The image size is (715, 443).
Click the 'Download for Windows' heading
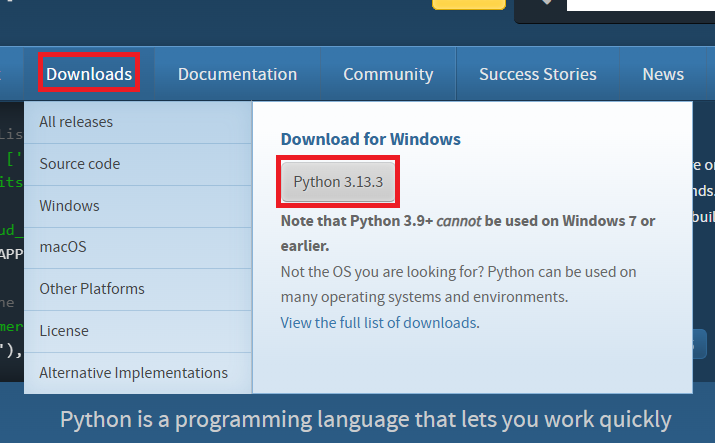pos(371,139)
